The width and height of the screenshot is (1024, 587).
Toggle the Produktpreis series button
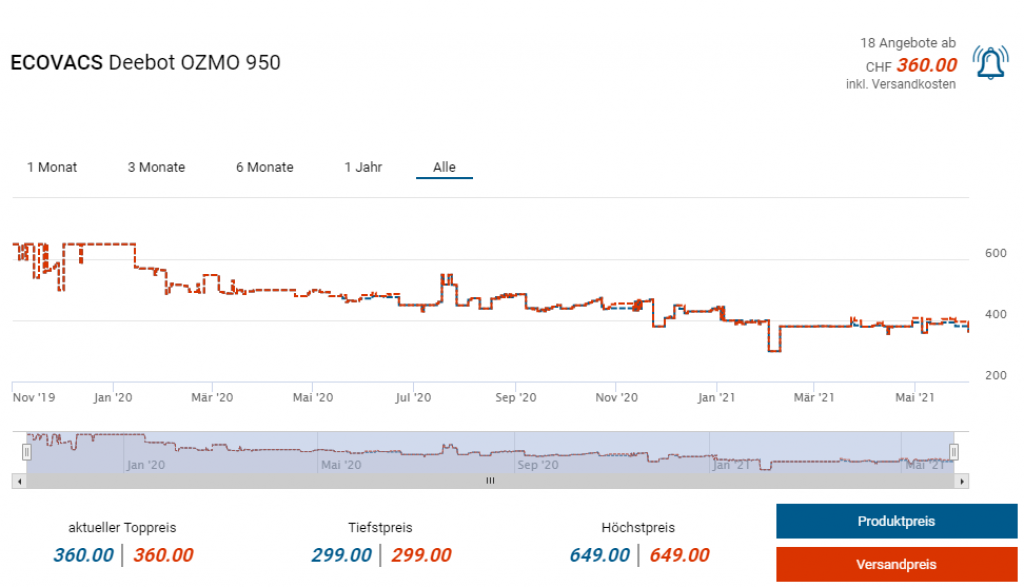coord(896,521)
